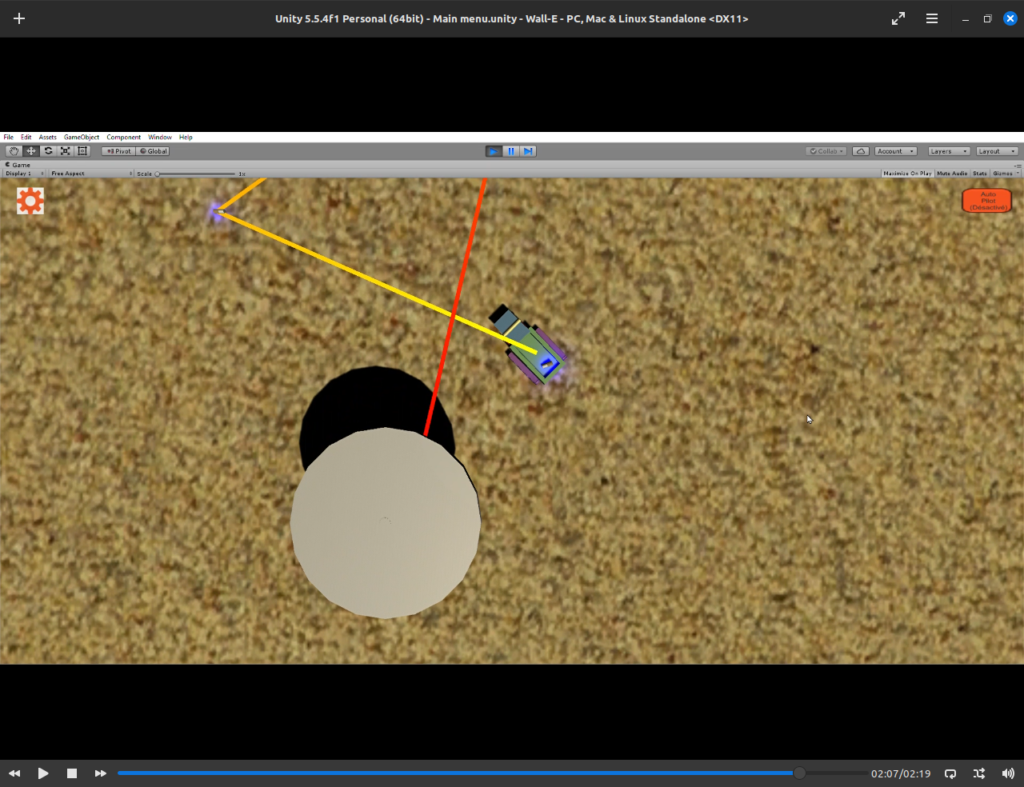Open the Layout dropdown
Image resolution: width=1024 pixels, height=787 pixels.
996,151
